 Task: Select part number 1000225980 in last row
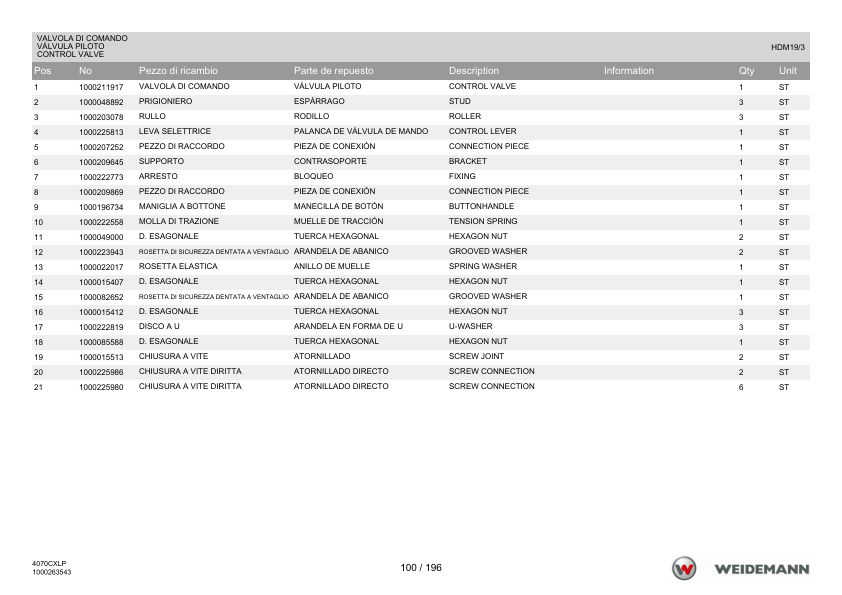(101, 387)
